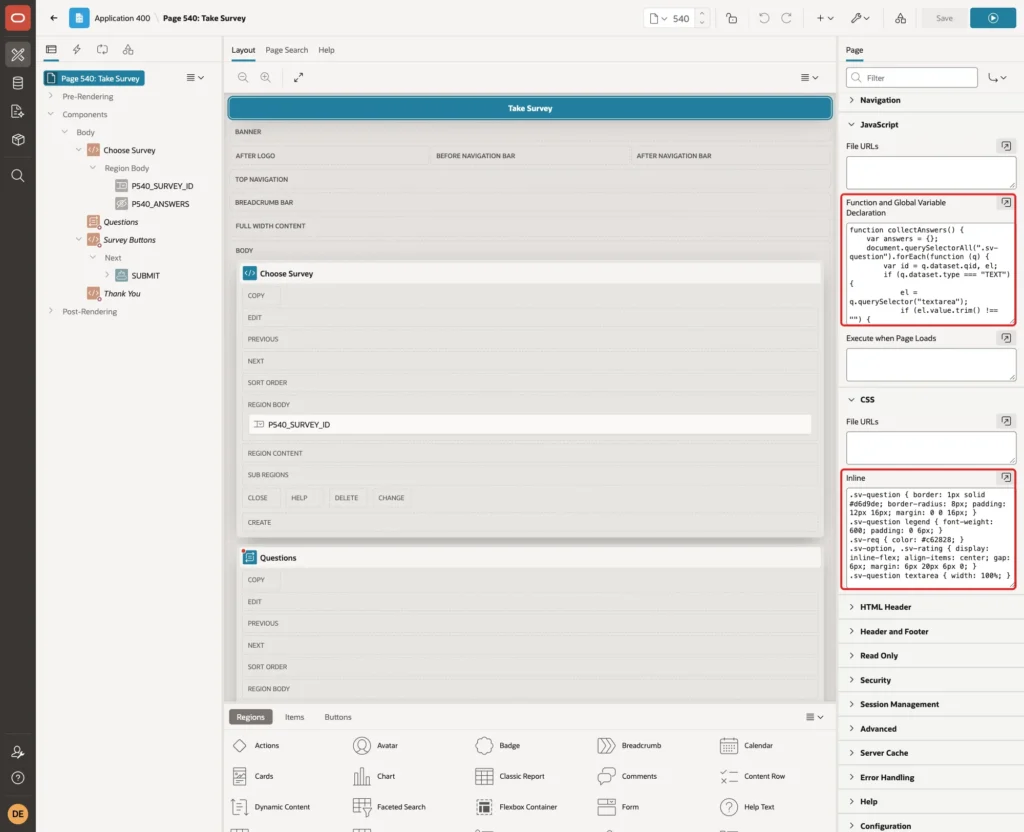Open the help question mark icon

point(18,778)
